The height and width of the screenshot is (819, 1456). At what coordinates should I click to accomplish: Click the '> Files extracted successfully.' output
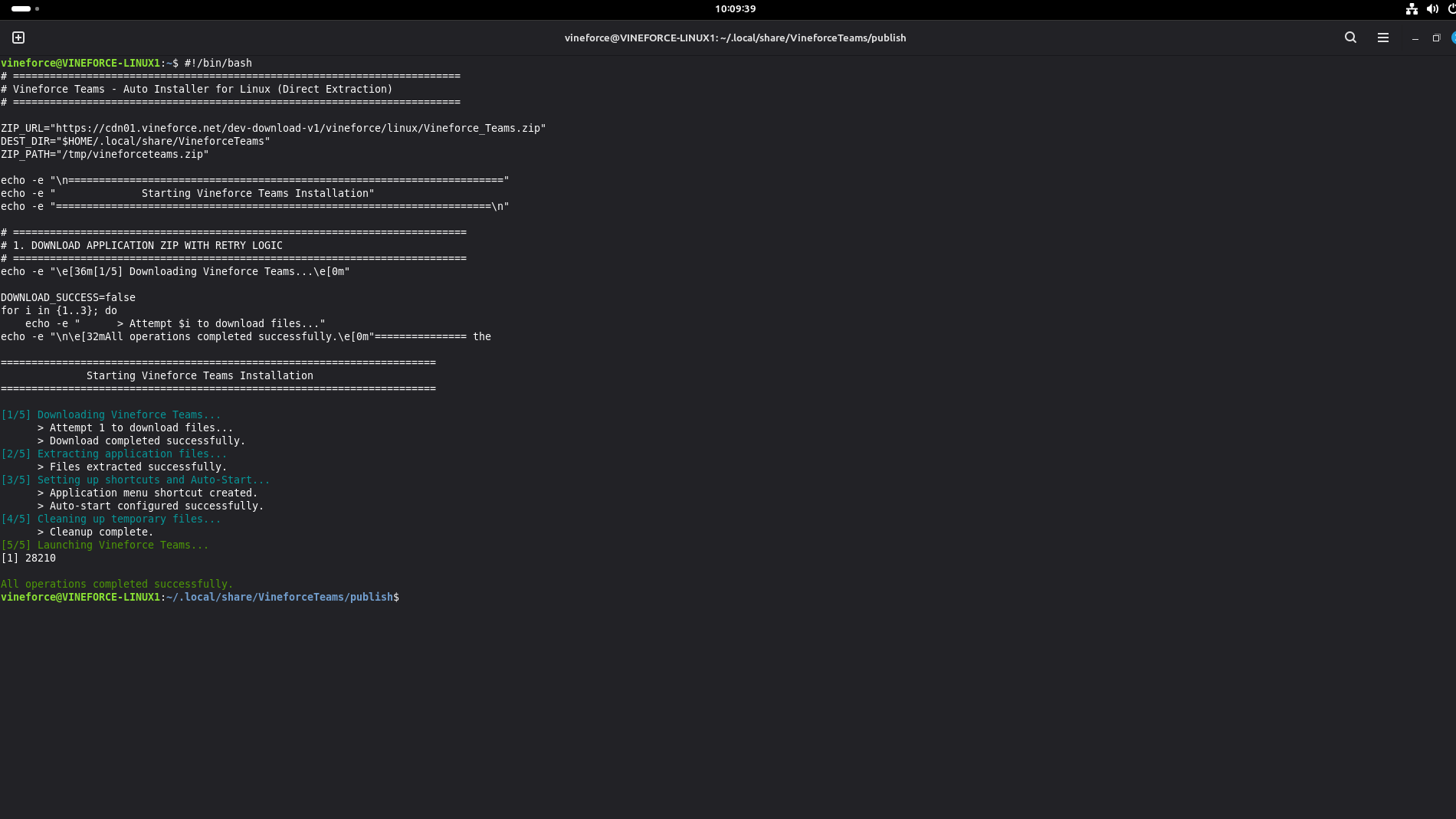133,467
